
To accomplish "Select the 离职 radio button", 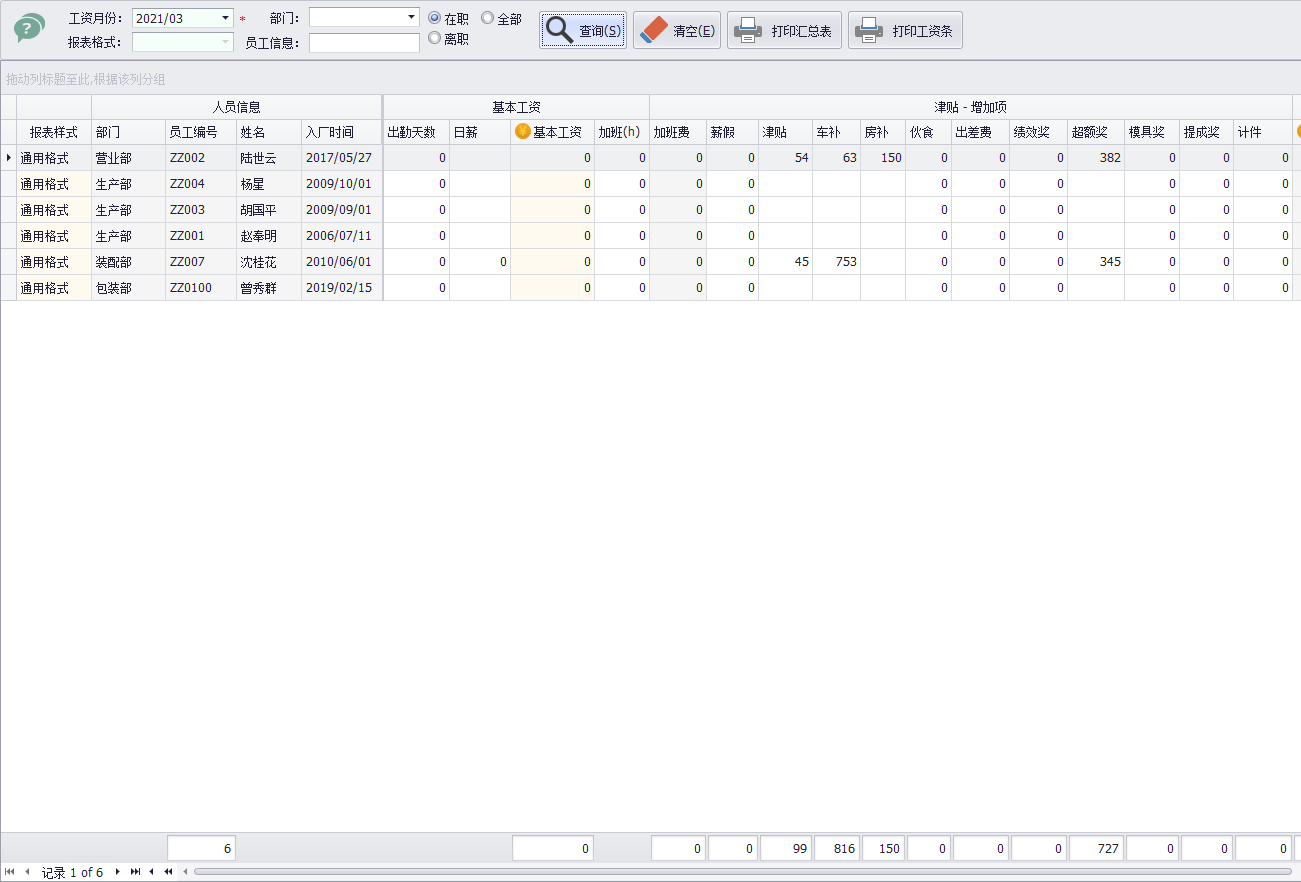I will point(434,38).
